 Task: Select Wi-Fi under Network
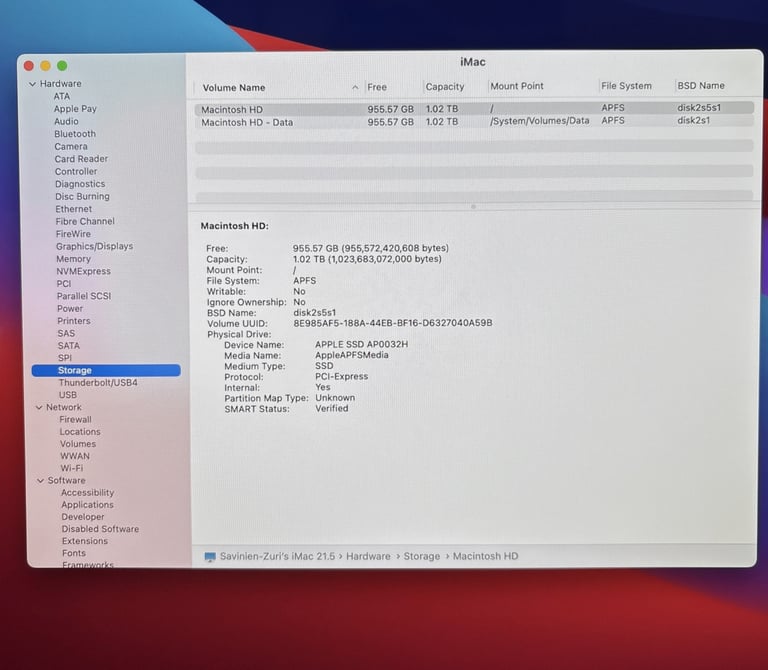point(72,468)
